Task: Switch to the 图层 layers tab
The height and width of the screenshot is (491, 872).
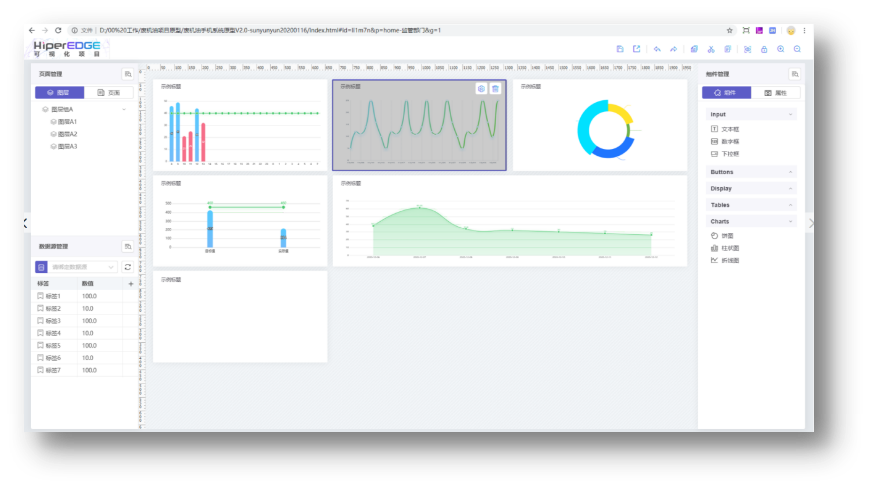Action: coord(60,92)
